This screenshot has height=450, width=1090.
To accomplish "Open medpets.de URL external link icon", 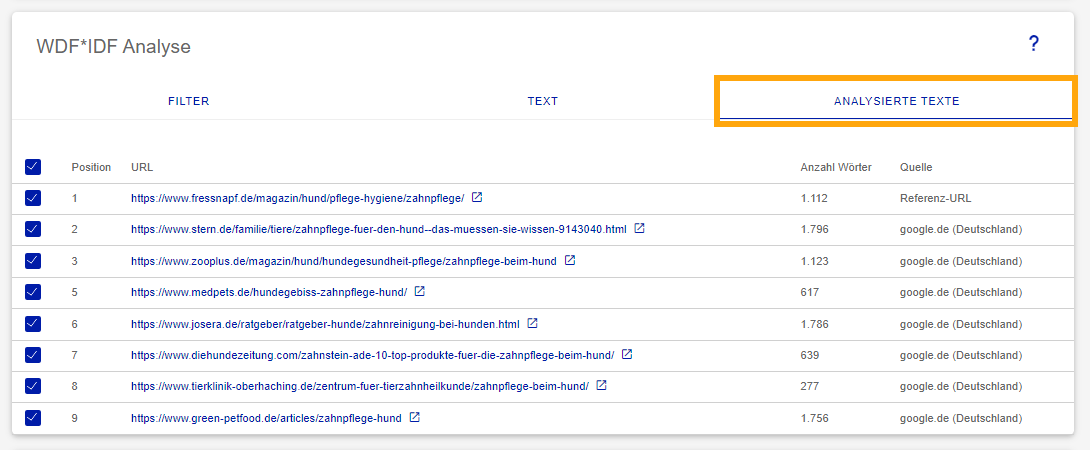I will coord(420,291).
